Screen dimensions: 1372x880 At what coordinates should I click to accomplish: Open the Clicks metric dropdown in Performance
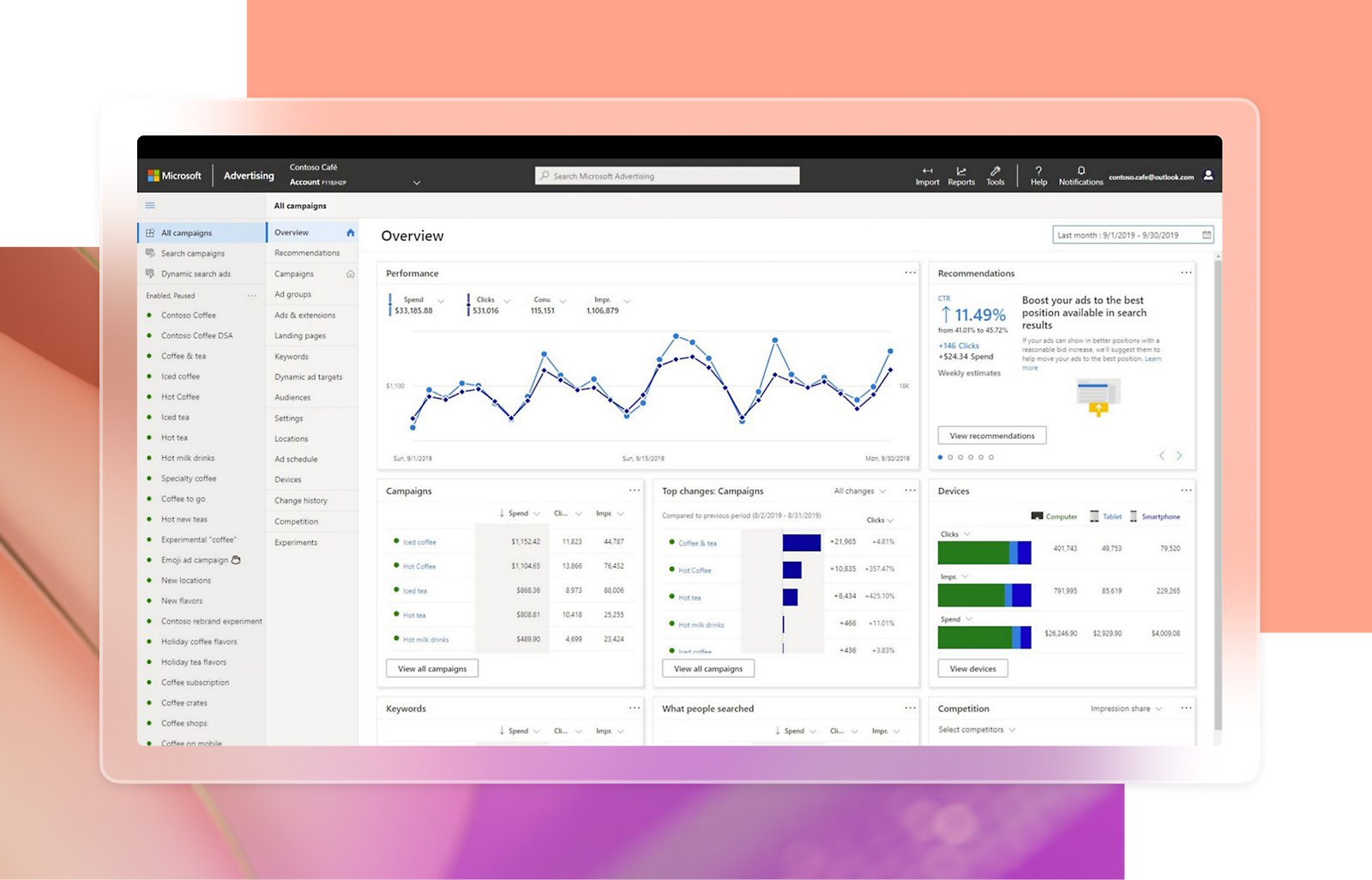tap(507, 301)
